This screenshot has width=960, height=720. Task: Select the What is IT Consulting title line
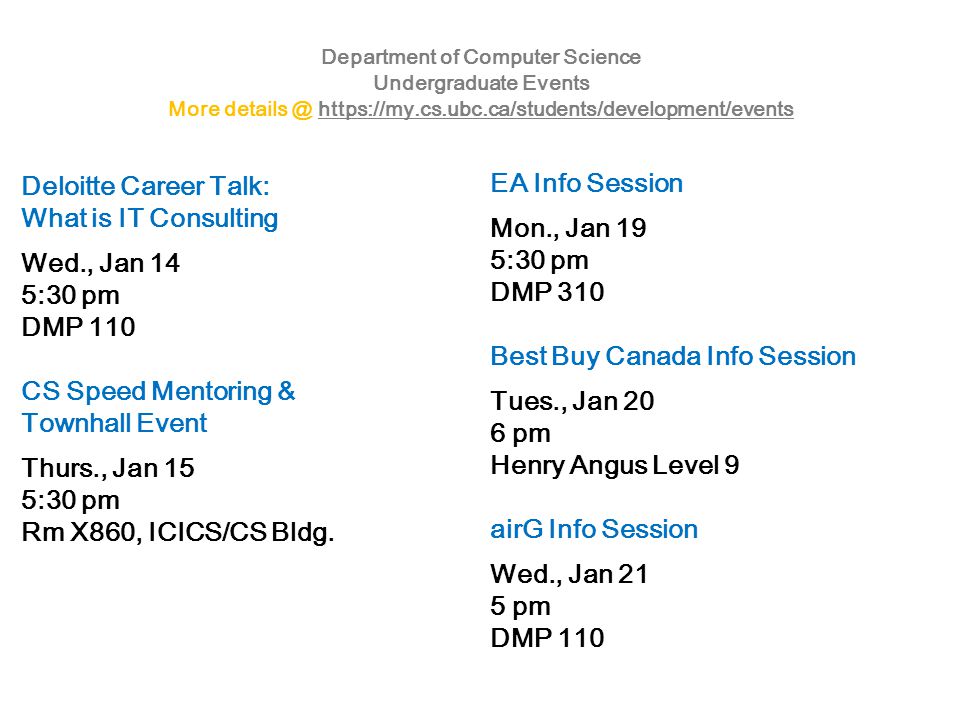click(x=150, y=219)
